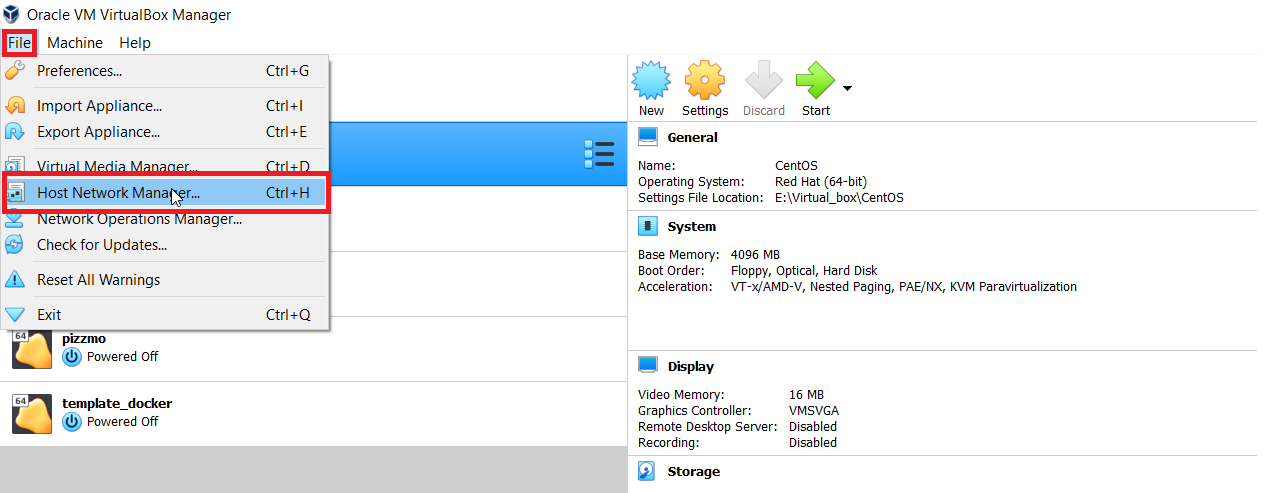Click the green Start arrow icon
The height and width of the screenshot is (493, 1270).
tap(815, 80)
